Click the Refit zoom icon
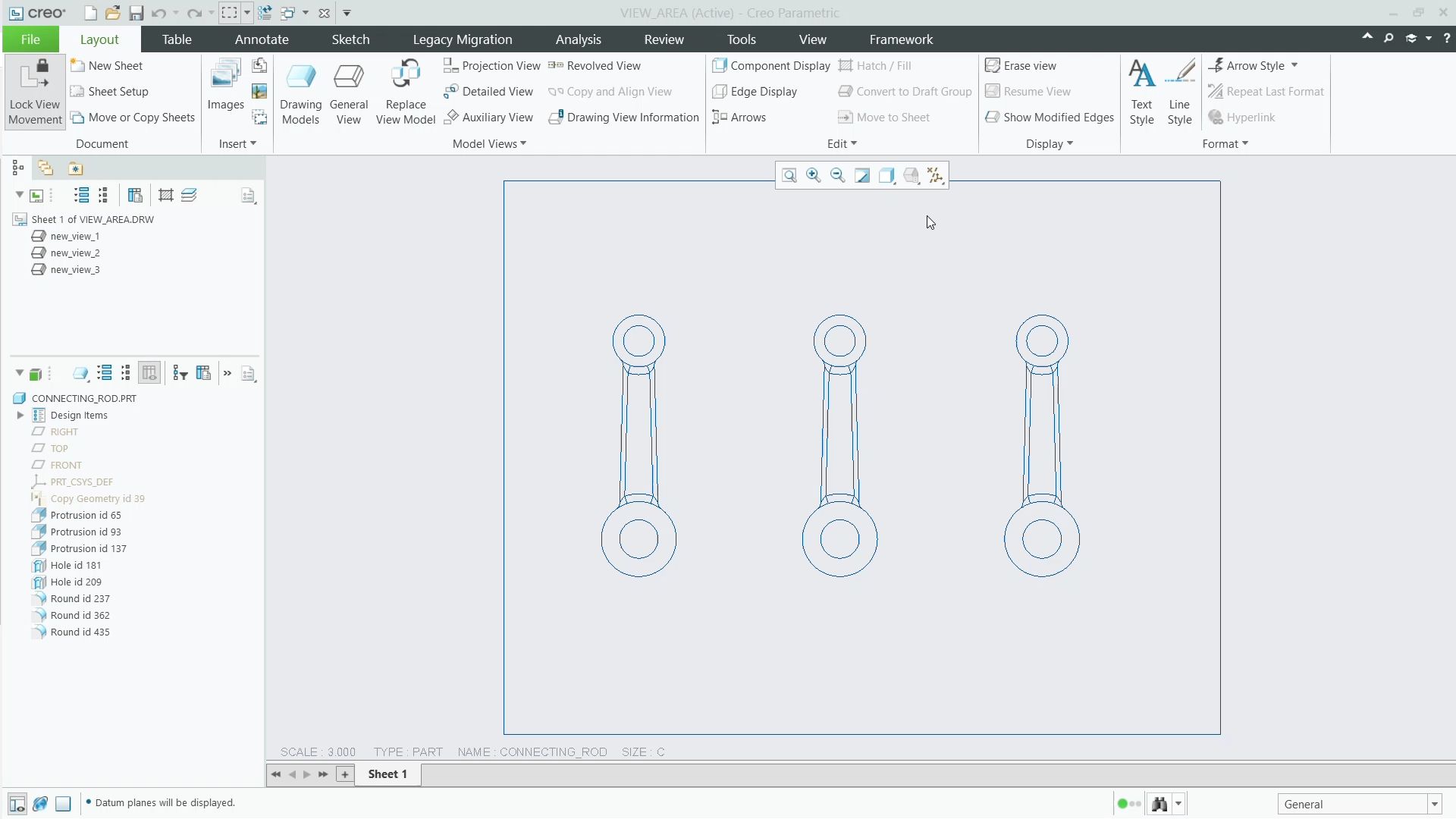Viewport: 1456px width, 819px height. (789, 176)
